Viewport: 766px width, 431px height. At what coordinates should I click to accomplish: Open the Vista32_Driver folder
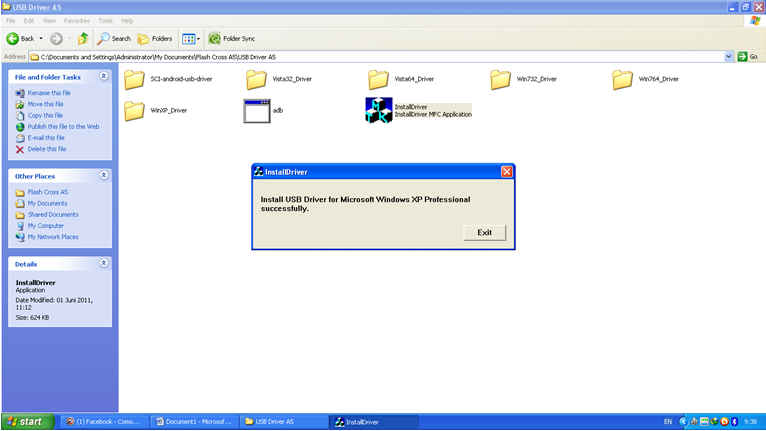coord(256,80)
